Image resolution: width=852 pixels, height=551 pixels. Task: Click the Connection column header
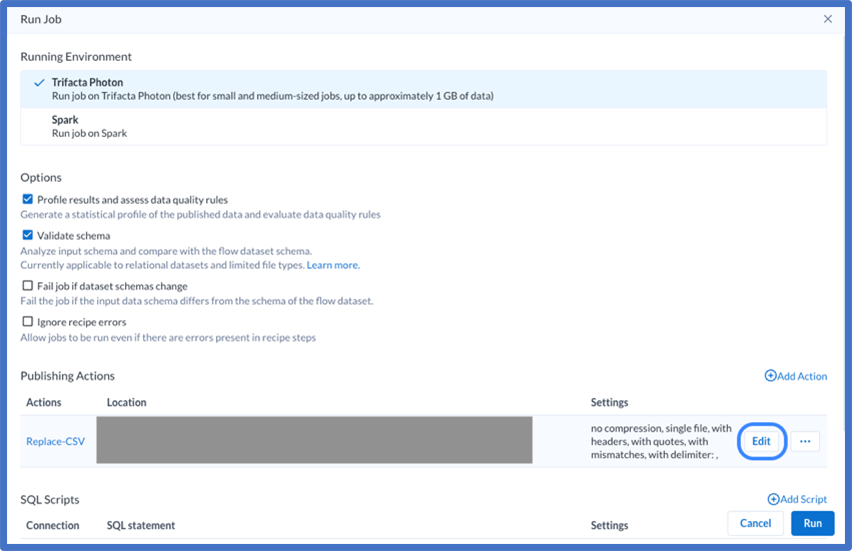(x=53, y=525)
